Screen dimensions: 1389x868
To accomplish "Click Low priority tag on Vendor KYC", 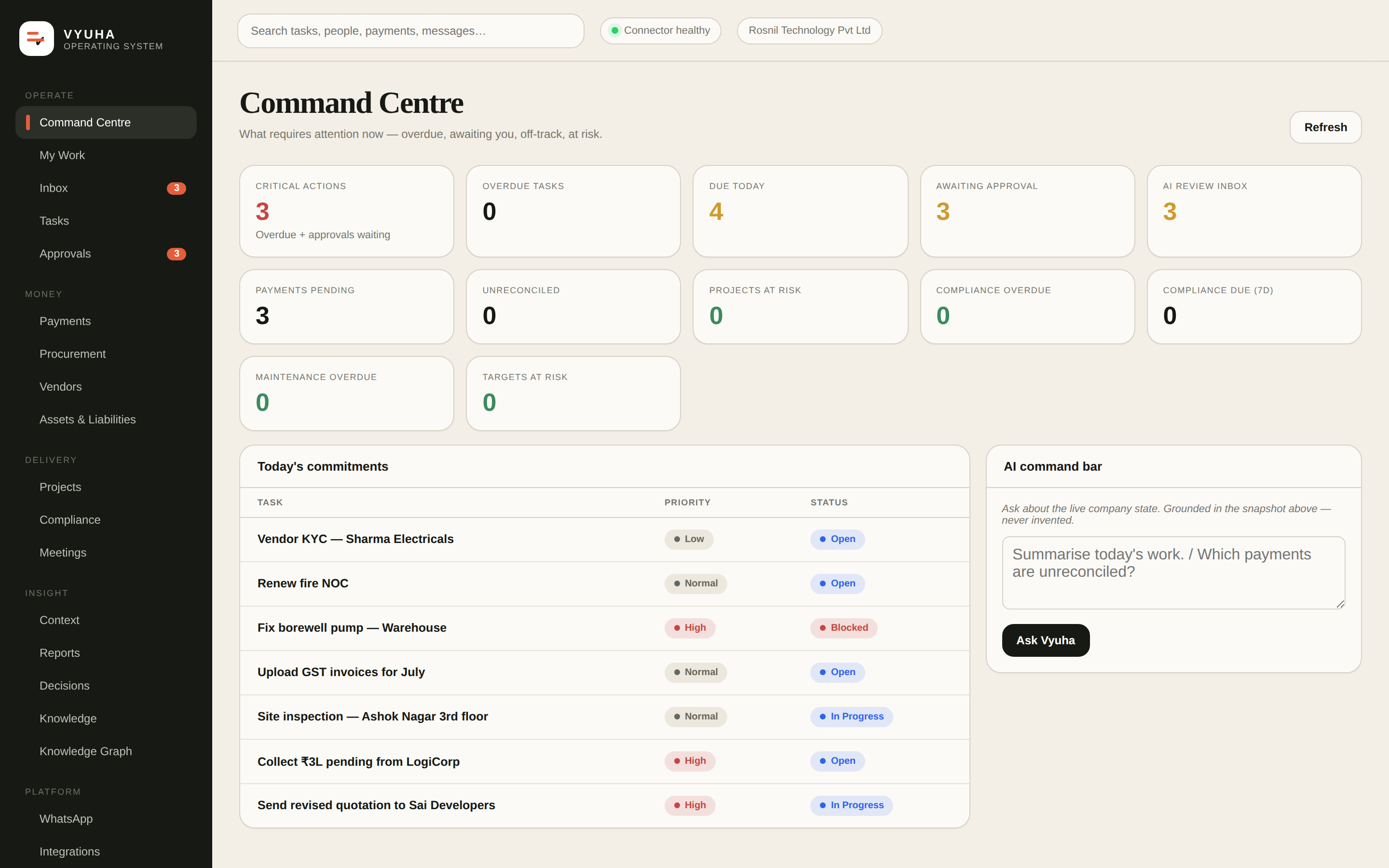I will pos(689,539).
